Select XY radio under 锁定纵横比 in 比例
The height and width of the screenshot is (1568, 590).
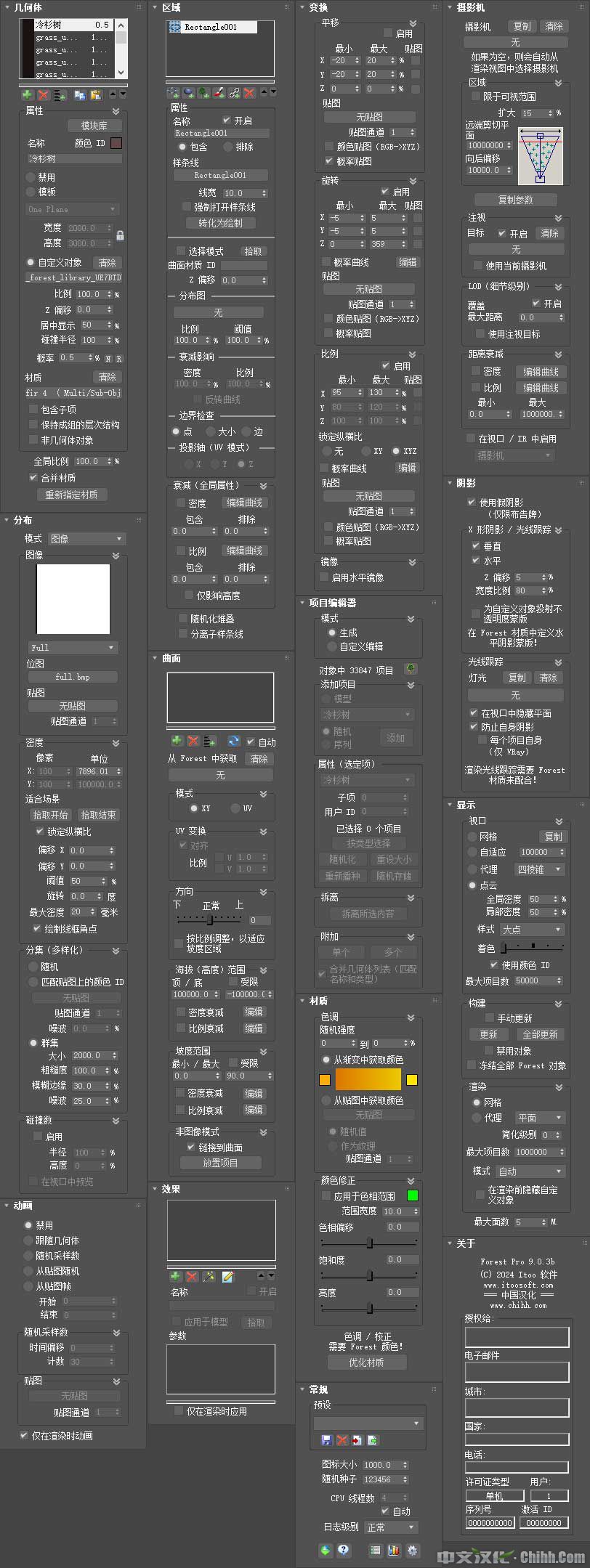pyautogui.click(x=366, y=451)
